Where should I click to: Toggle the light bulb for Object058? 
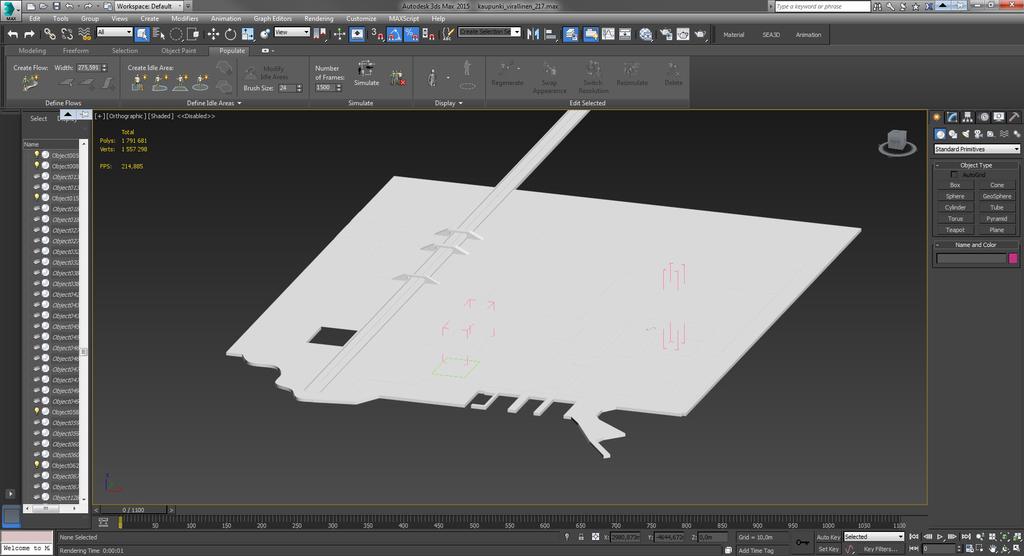point(37,412)
